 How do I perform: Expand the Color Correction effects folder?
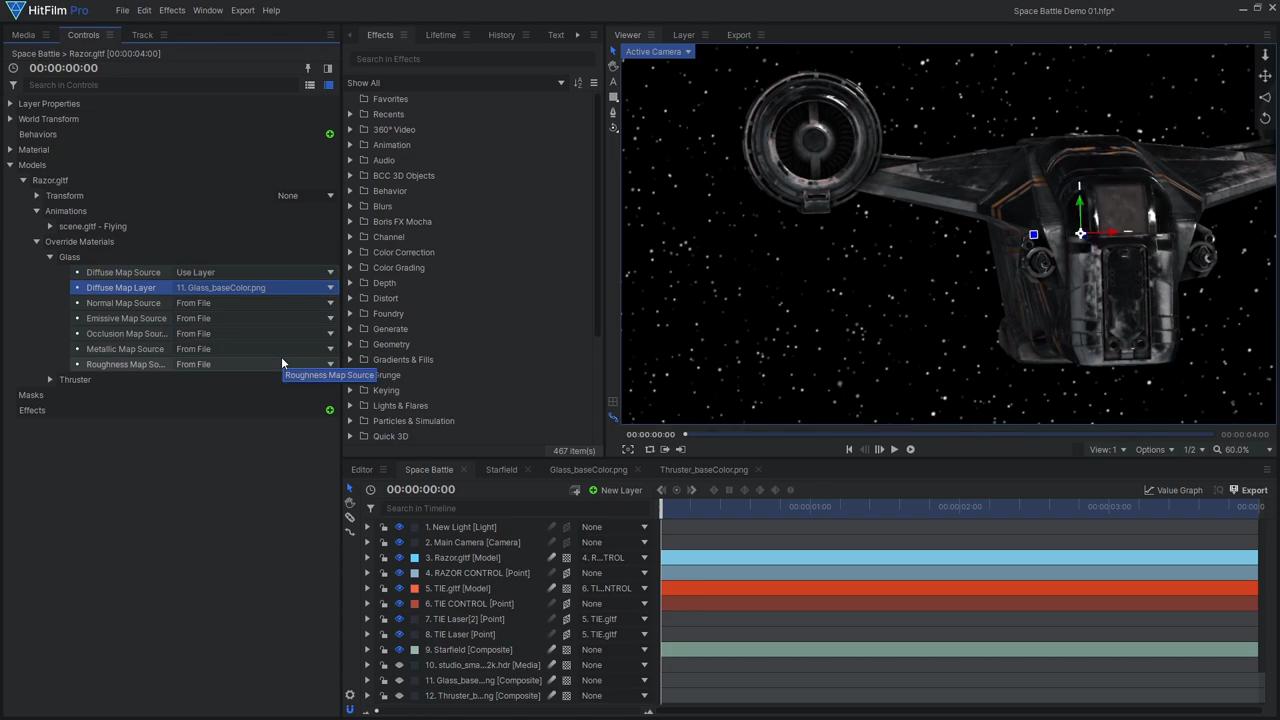tap(350, 252)
